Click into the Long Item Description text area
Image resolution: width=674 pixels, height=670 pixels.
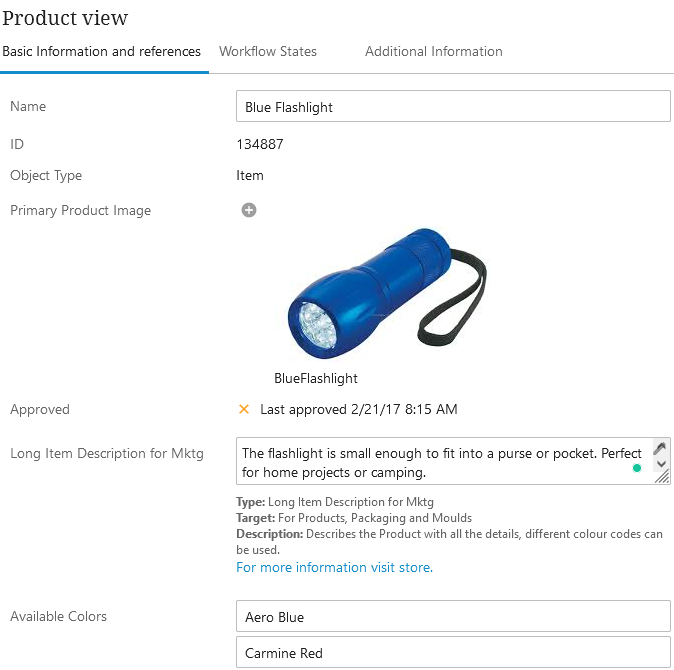coord(440,462)
